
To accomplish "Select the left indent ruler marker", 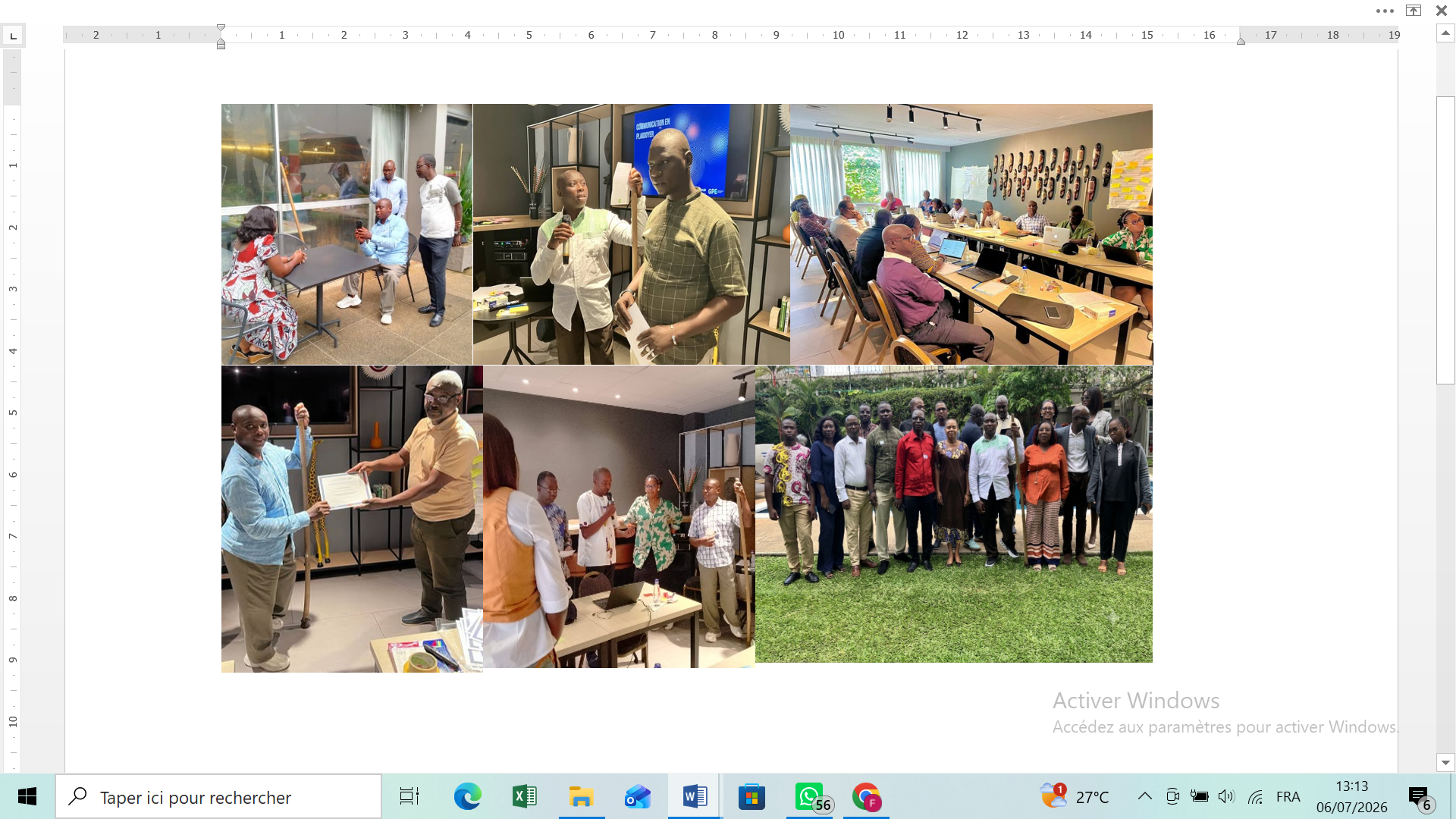I will pyautogui.click(x=221, y=46).
